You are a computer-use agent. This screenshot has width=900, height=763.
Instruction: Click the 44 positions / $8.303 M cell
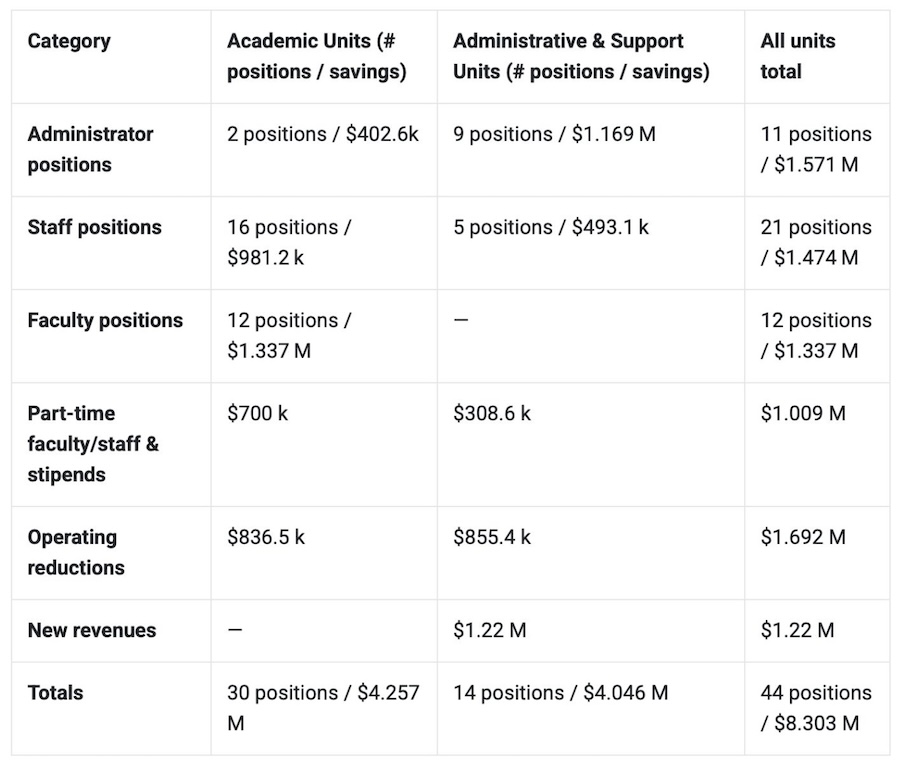(x=815, y=707)
